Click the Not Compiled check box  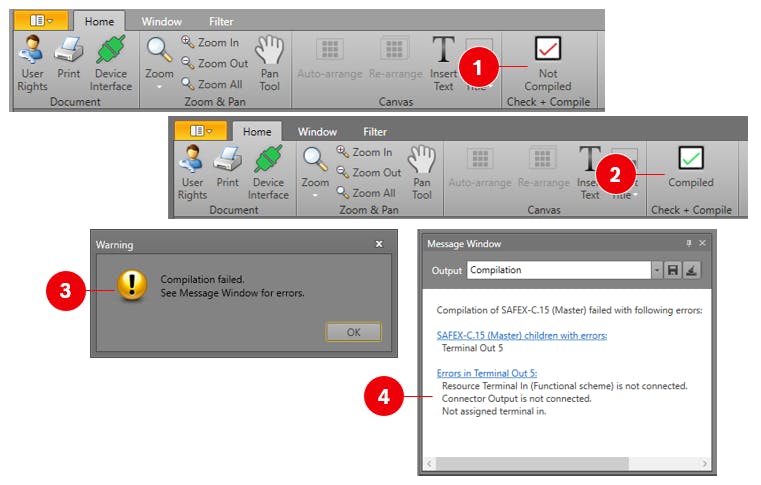click(x=547, y=49)
